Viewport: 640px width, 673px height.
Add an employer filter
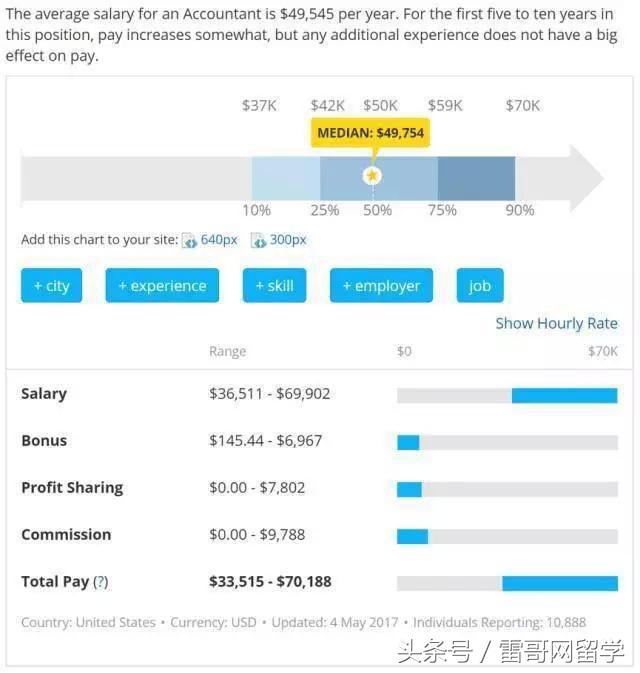381,286
